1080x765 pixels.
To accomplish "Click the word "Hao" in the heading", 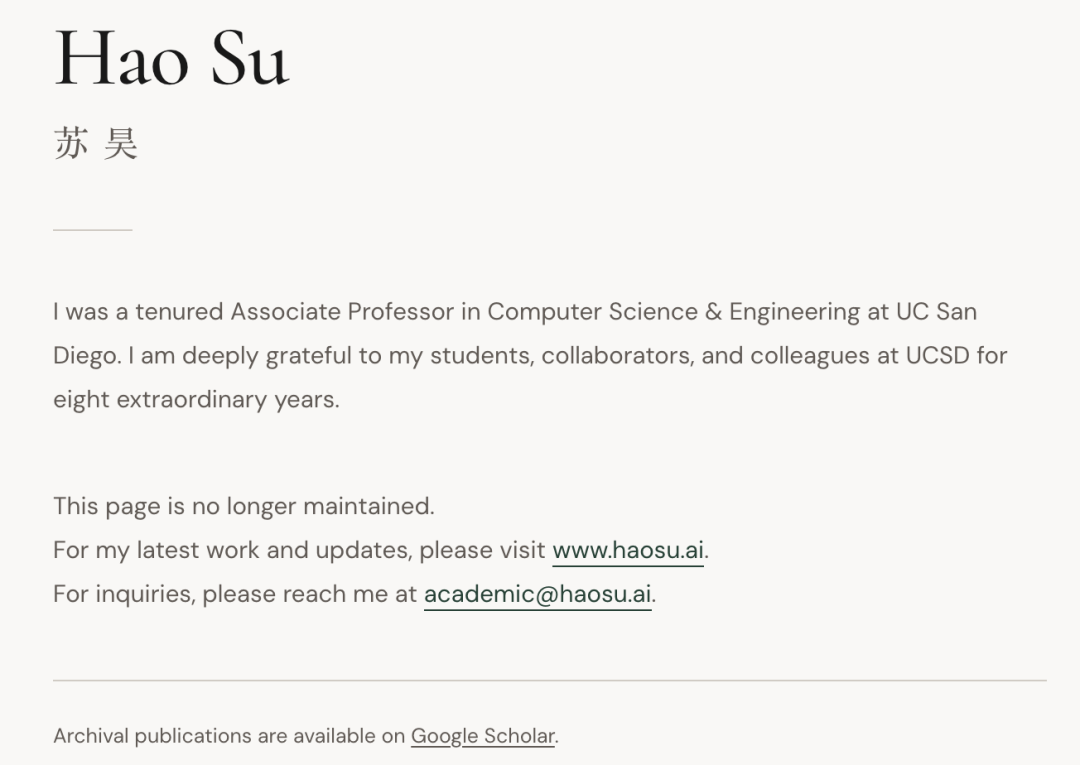I will tap(121, 58).
